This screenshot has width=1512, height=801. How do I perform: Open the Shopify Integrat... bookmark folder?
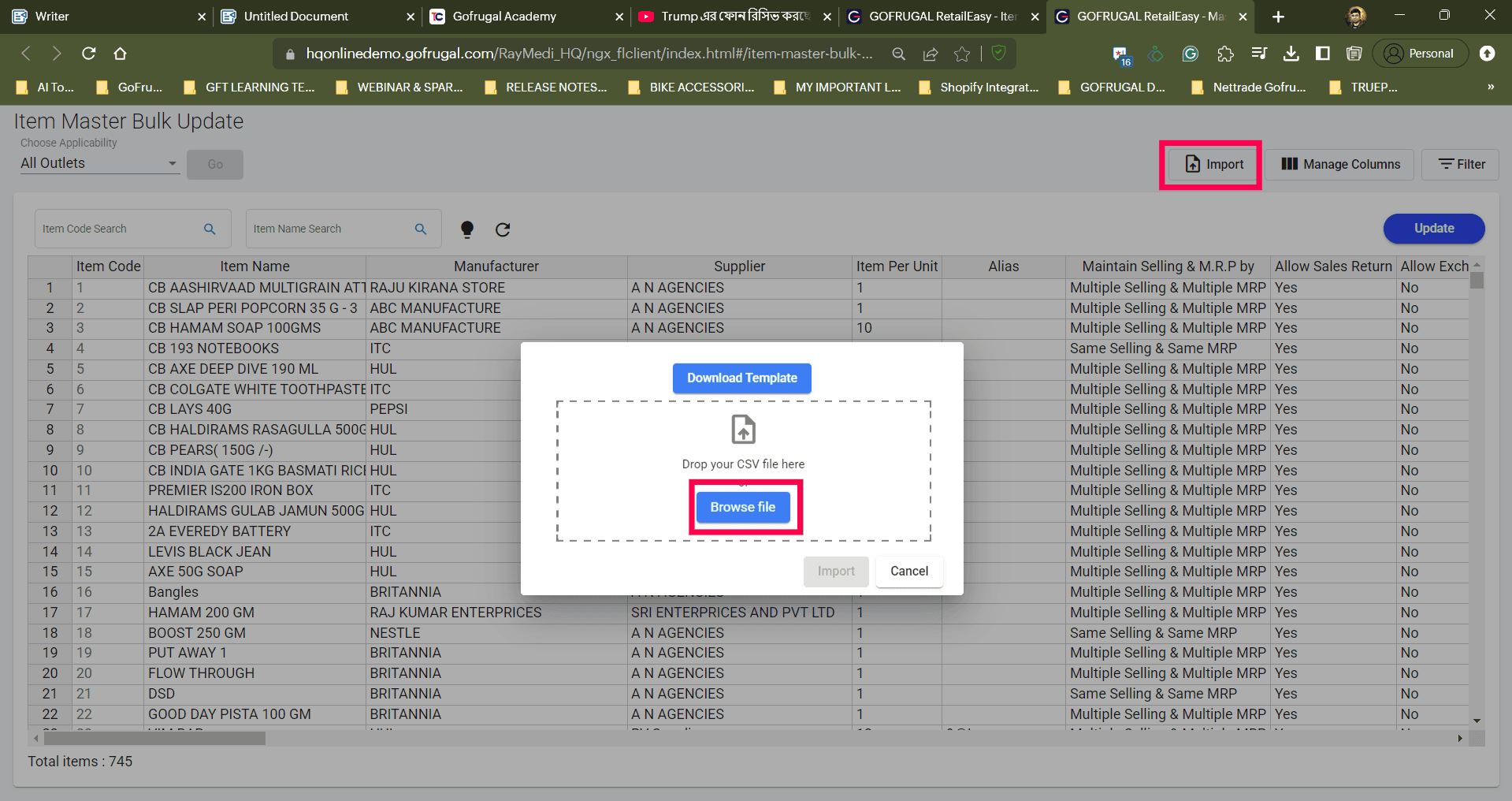(x=979, y=87)
